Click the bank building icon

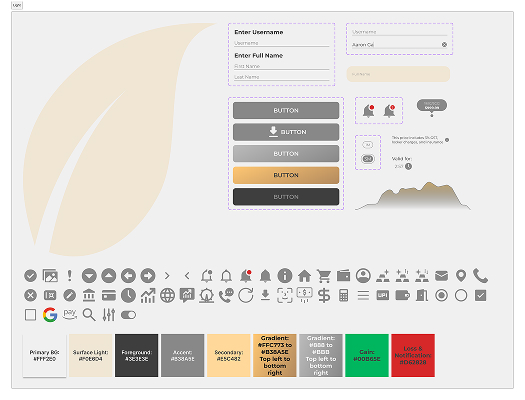pyautogui.click(x=89, y=296)
